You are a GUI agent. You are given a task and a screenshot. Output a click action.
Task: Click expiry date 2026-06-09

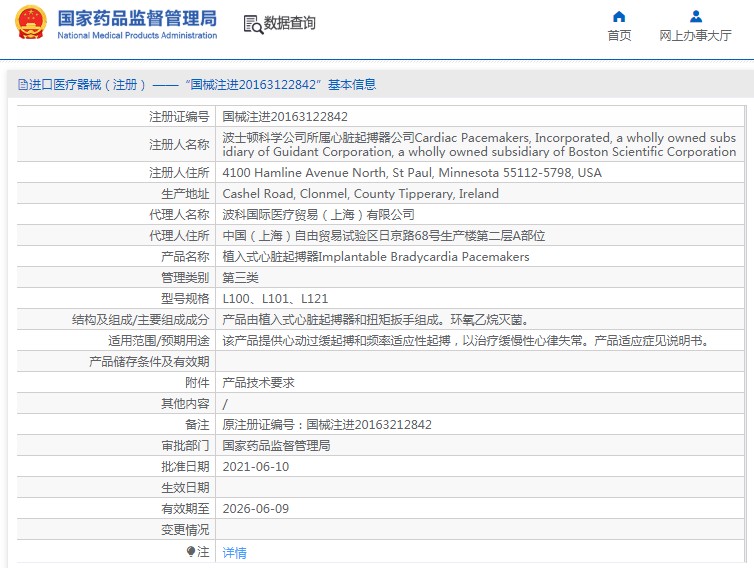(x=256, y=509)
